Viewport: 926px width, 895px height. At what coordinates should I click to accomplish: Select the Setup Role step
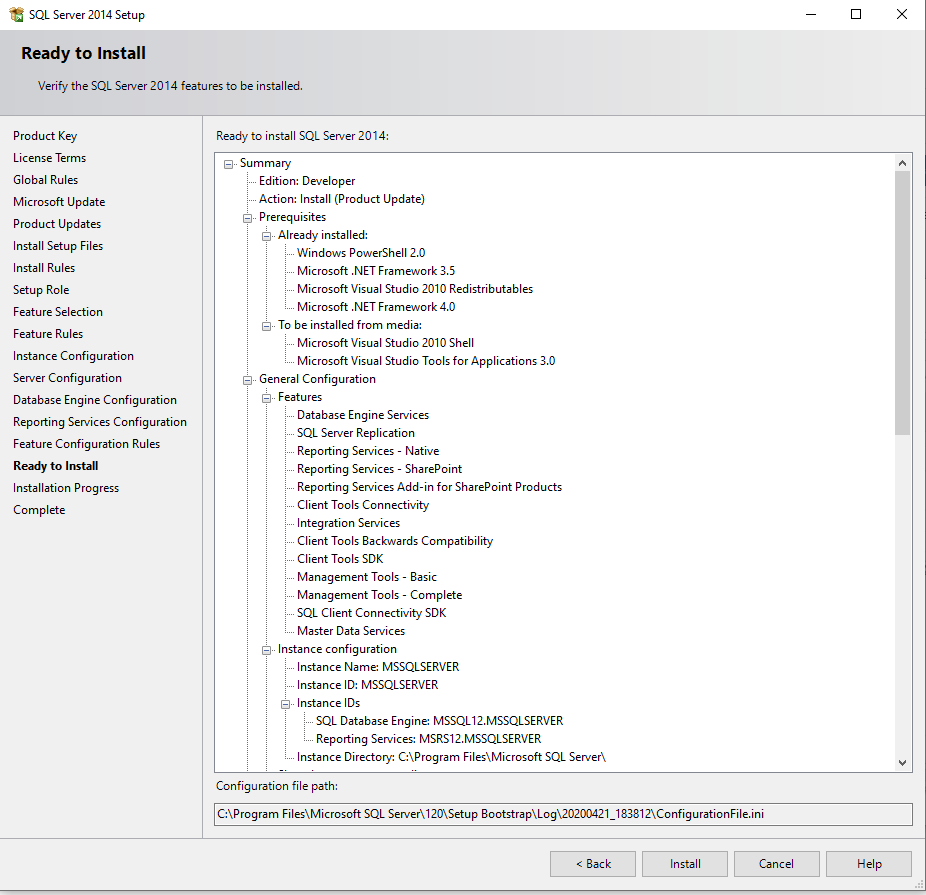(x=41, y=290)
